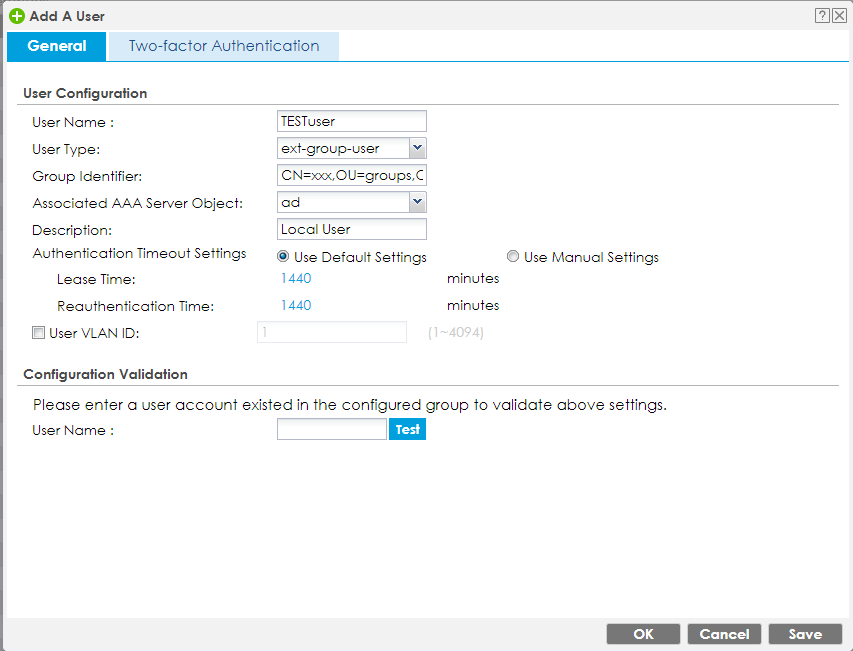Click the green plus Add A User icon

point(16,16)
